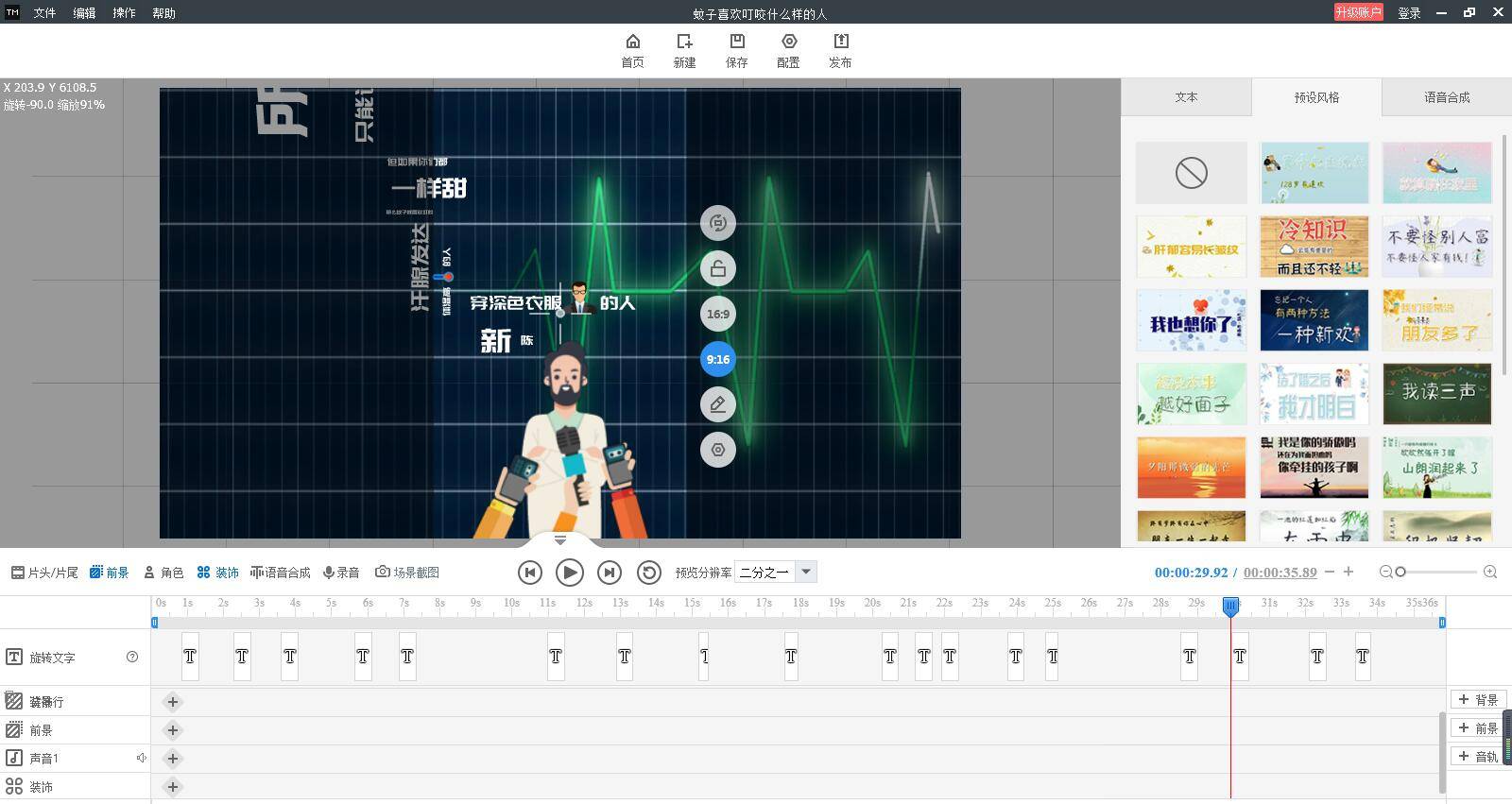Select the 片头/片尾 toolbar item

pyautogui.click(x=44, y=573)
